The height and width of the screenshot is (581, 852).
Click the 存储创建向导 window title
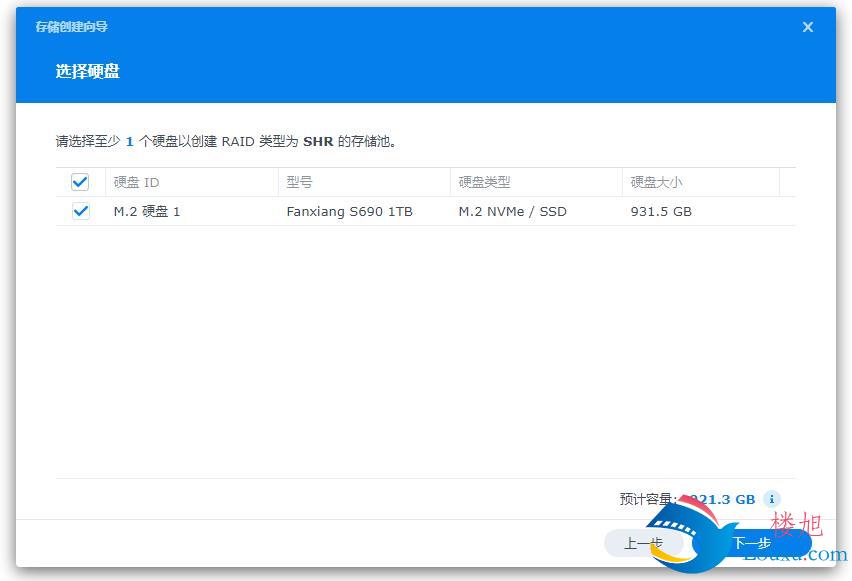pyautogui.click(x=71, y=27)
